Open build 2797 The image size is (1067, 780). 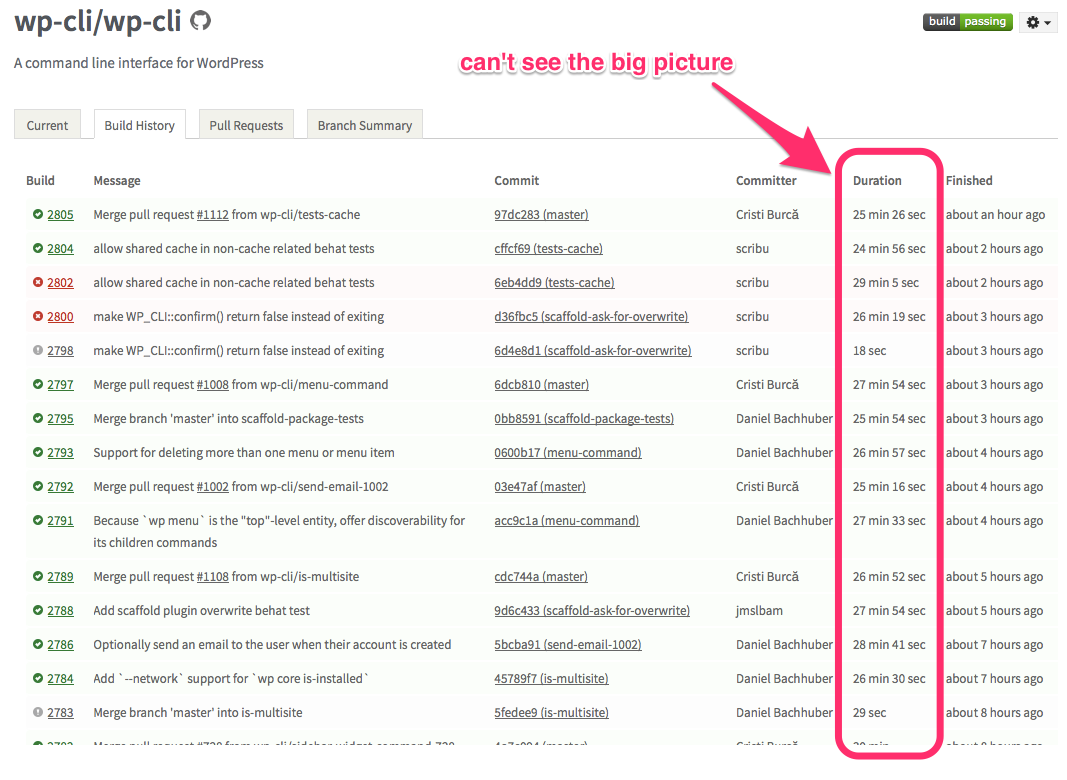pyautogui.click(x=61, y=385)
